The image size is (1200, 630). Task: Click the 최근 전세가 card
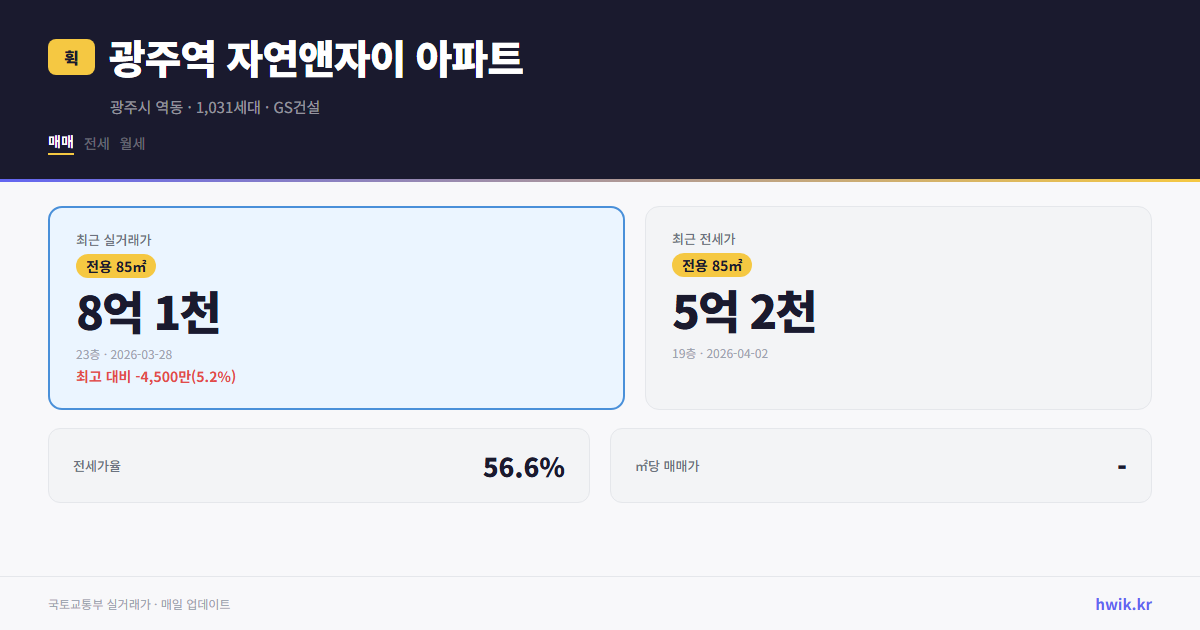pyautogui.click(x=899, y=307)
